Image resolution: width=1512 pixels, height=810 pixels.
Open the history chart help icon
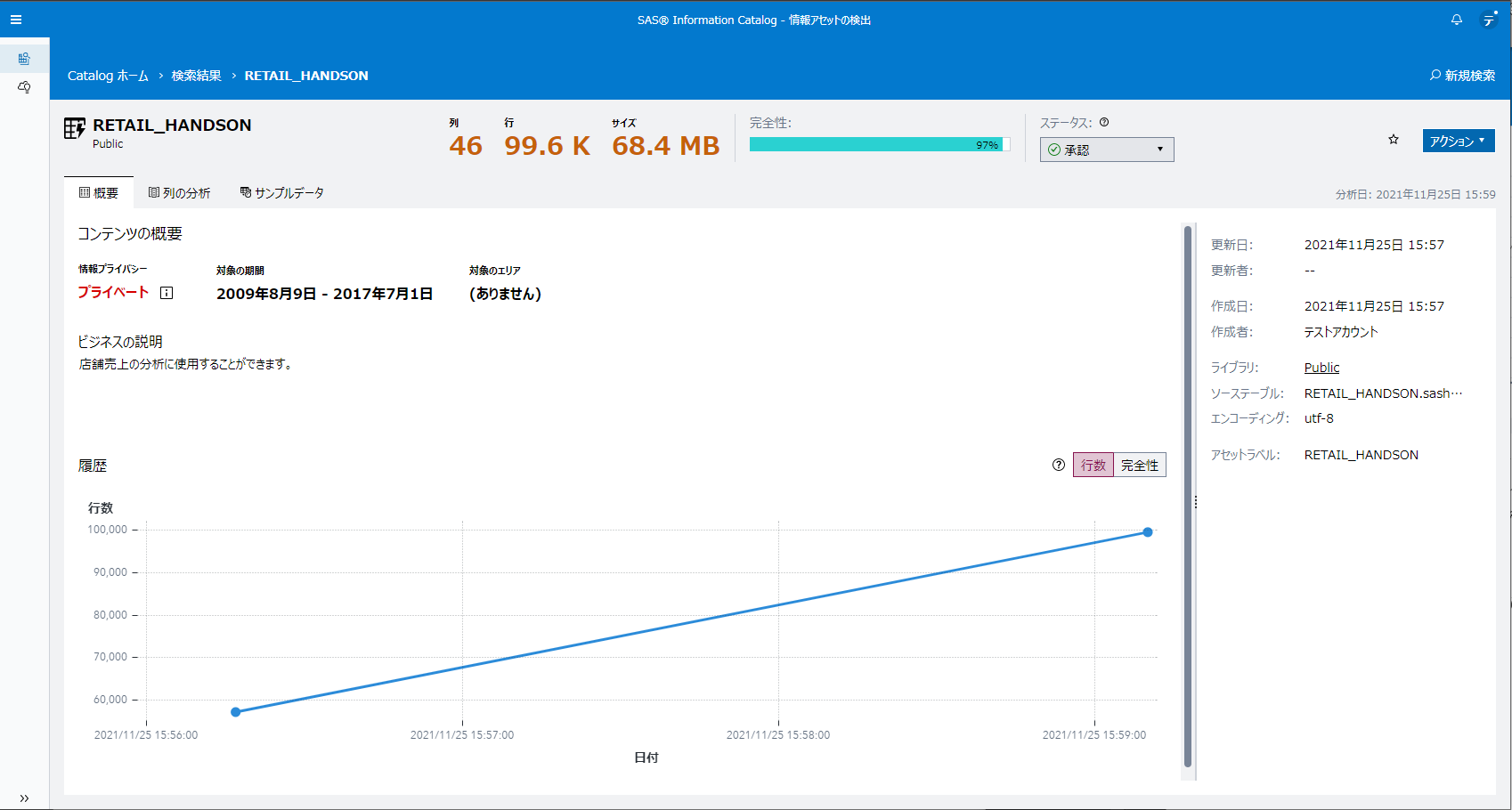tap(1059, 465)
